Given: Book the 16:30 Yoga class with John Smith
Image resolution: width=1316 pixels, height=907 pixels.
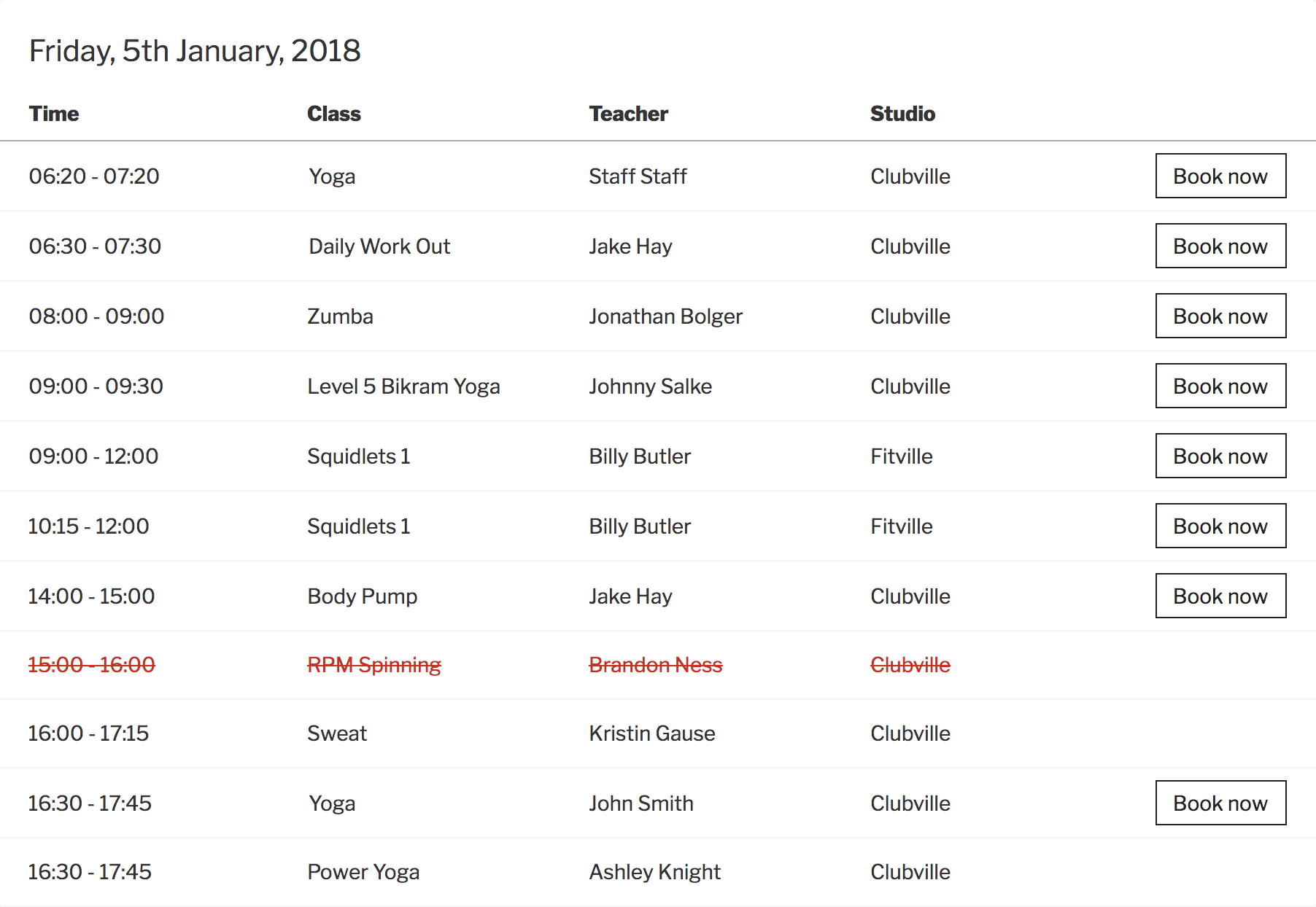Looking at the screenshot, I should (x=1220, y=803).
